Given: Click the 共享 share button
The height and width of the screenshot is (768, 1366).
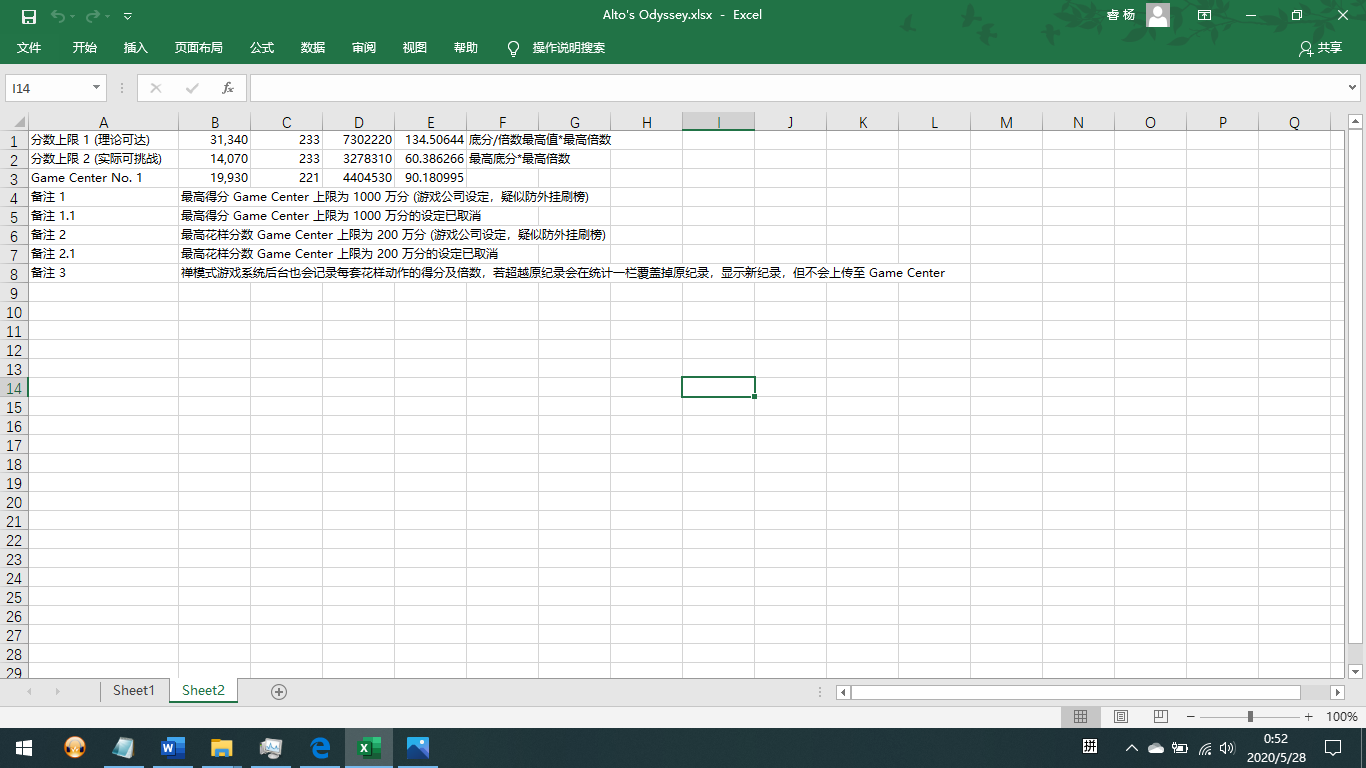Looking at the screenshot, I should tap(1321, 48).
